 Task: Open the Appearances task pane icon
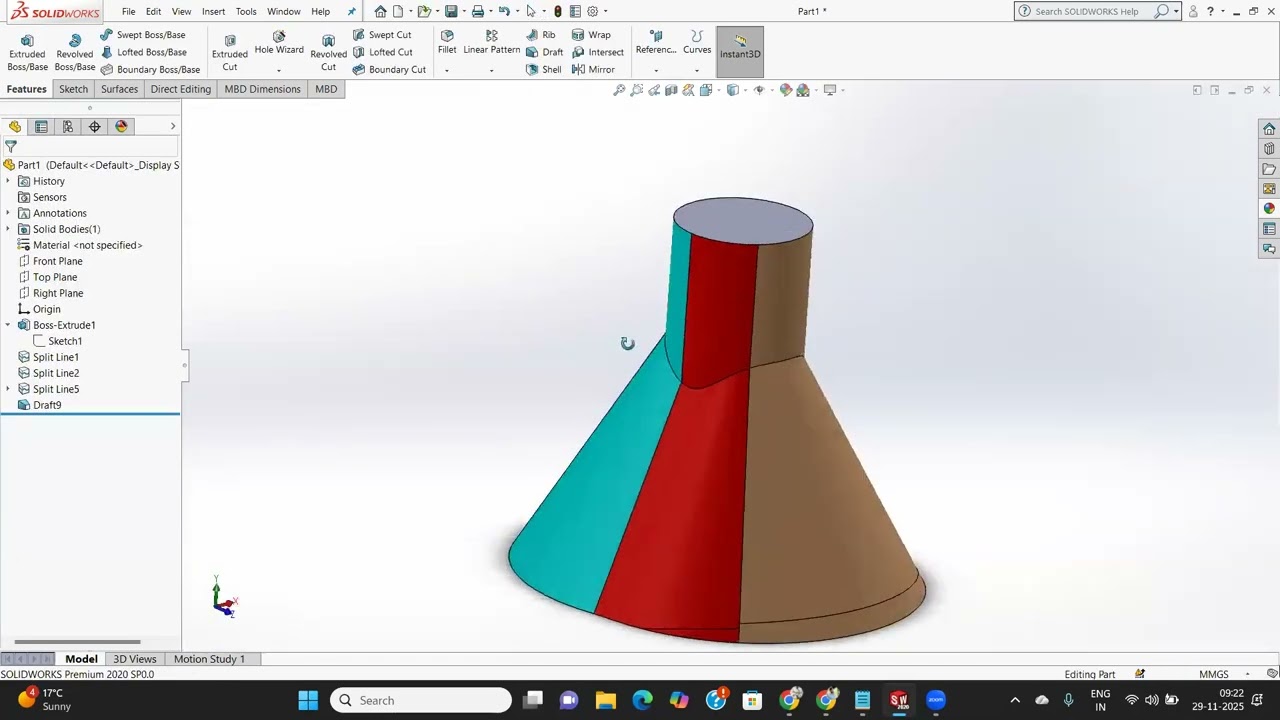point(1269,209)
